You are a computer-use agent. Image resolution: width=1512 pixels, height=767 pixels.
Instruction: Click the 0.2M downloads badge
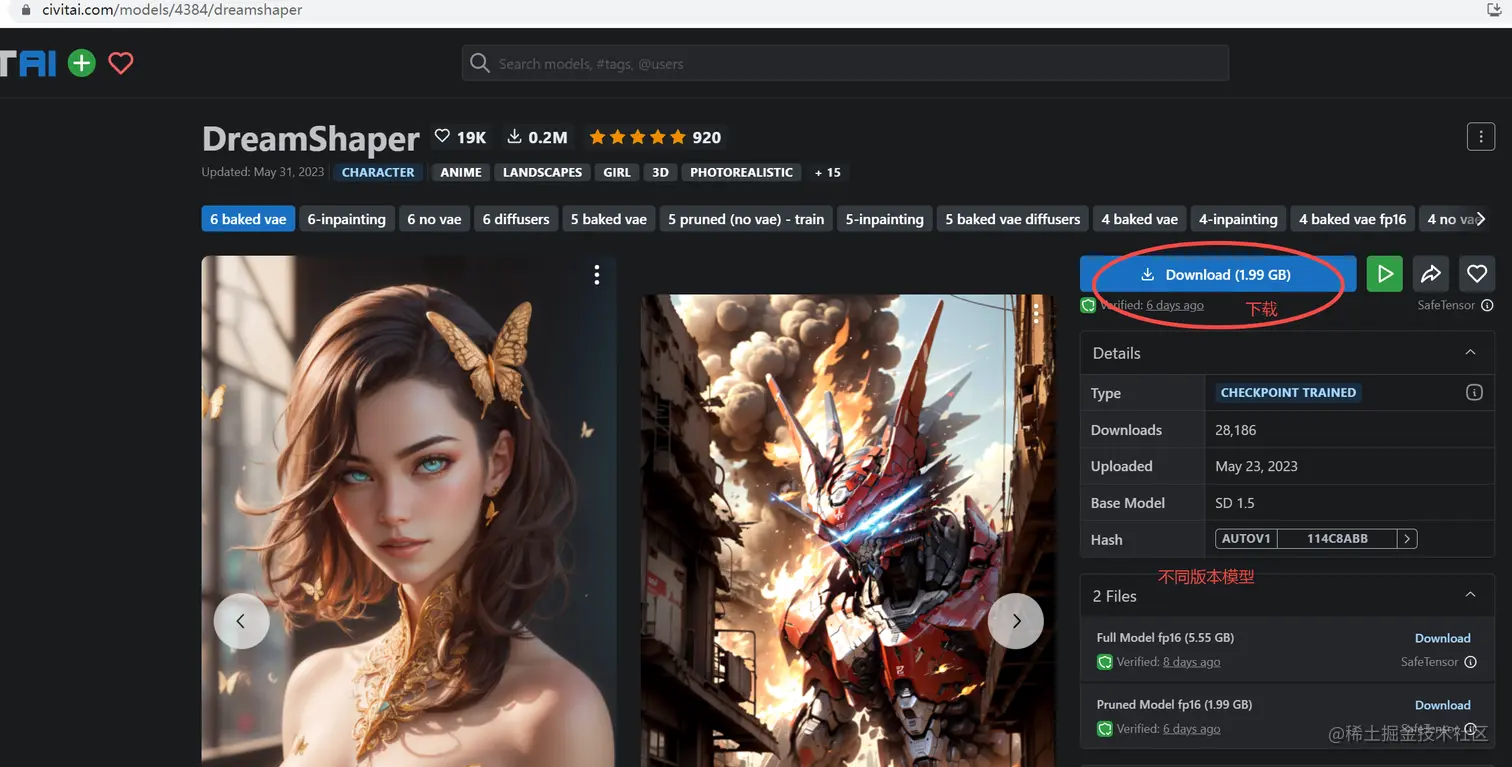coord(537,137)
